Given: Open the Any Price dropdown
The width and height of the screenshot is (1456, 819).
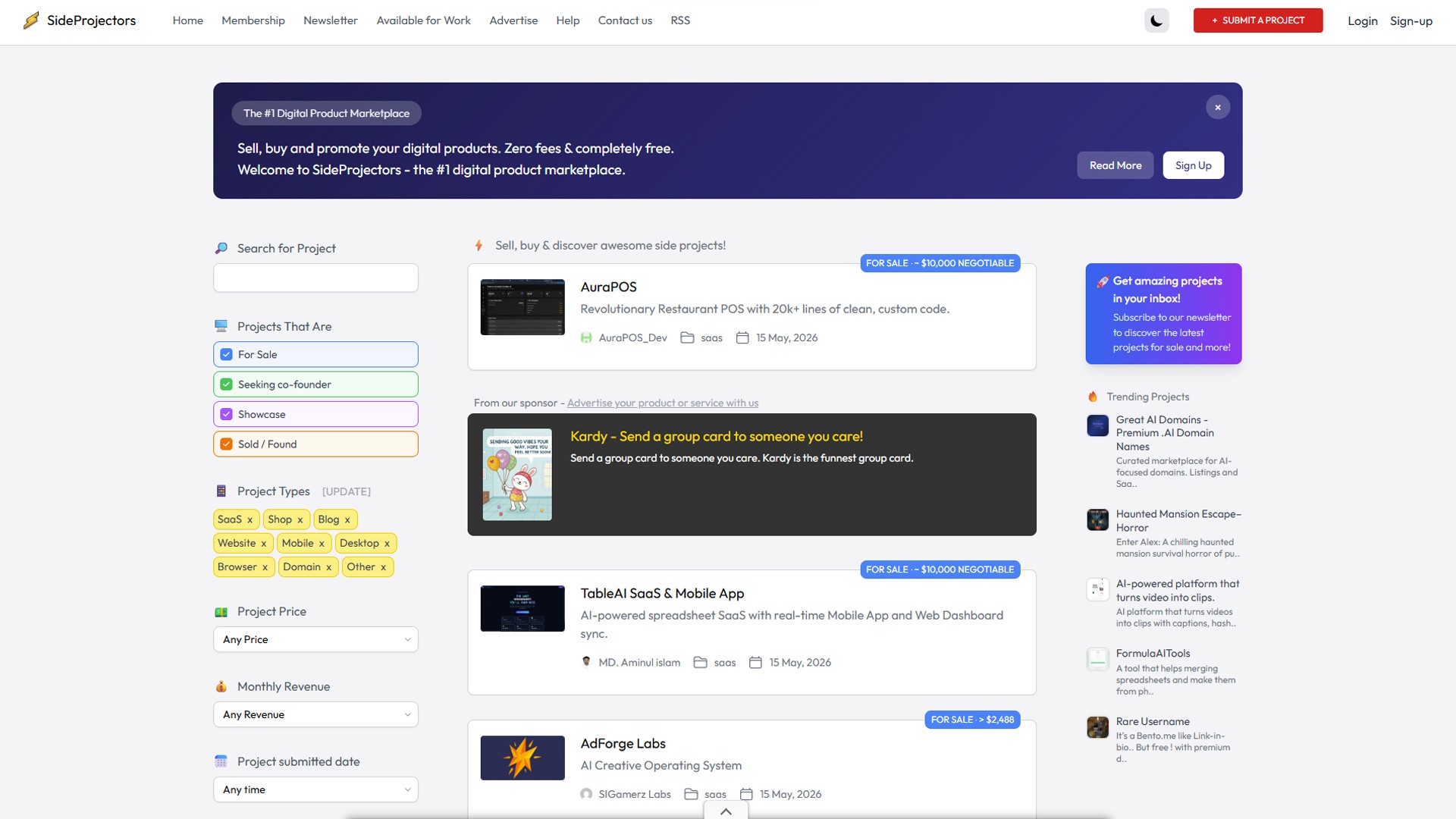Looking at the screenshot, I should 315,639.
